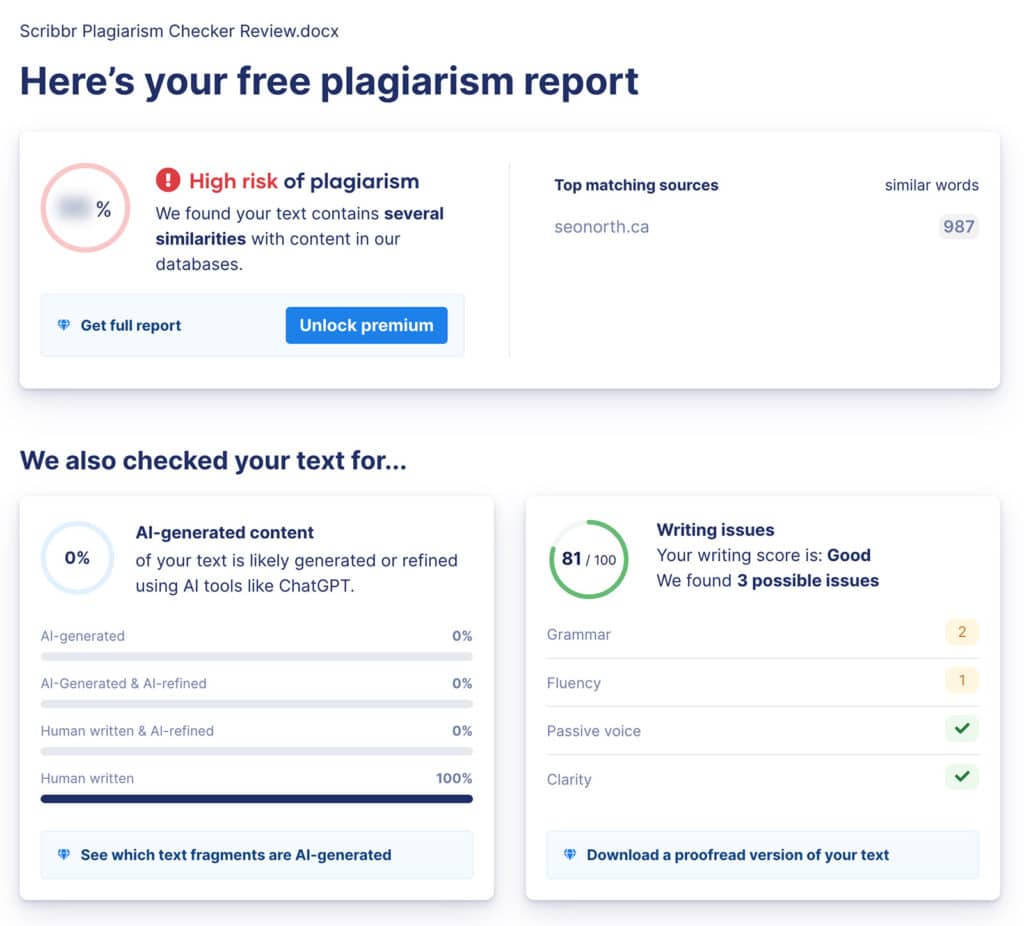Click the Fluency issues count badge 1
Image resolution: width=1024 pixels, height=926 pixels.
tap(961, 680)
